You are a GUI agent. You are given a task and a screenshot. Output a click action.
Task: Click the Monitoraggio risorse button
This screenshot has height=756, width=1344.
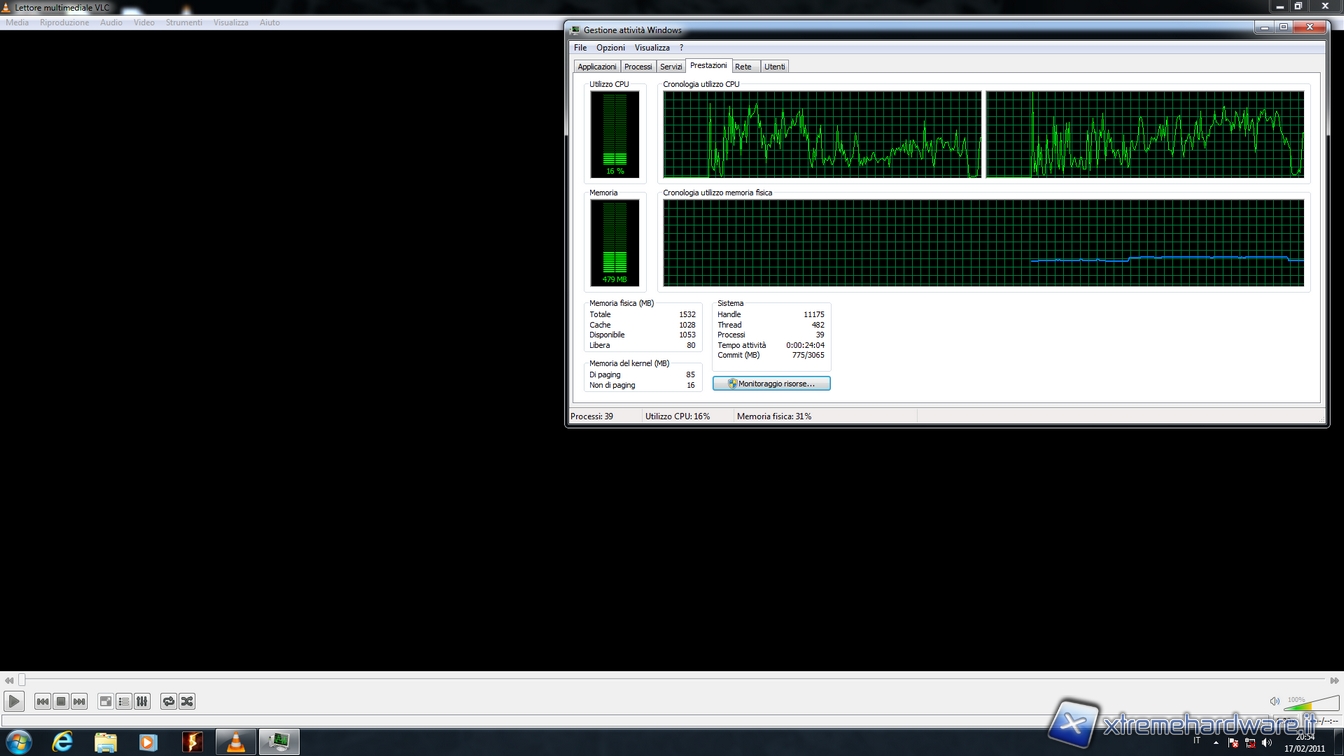coord(771,384)
